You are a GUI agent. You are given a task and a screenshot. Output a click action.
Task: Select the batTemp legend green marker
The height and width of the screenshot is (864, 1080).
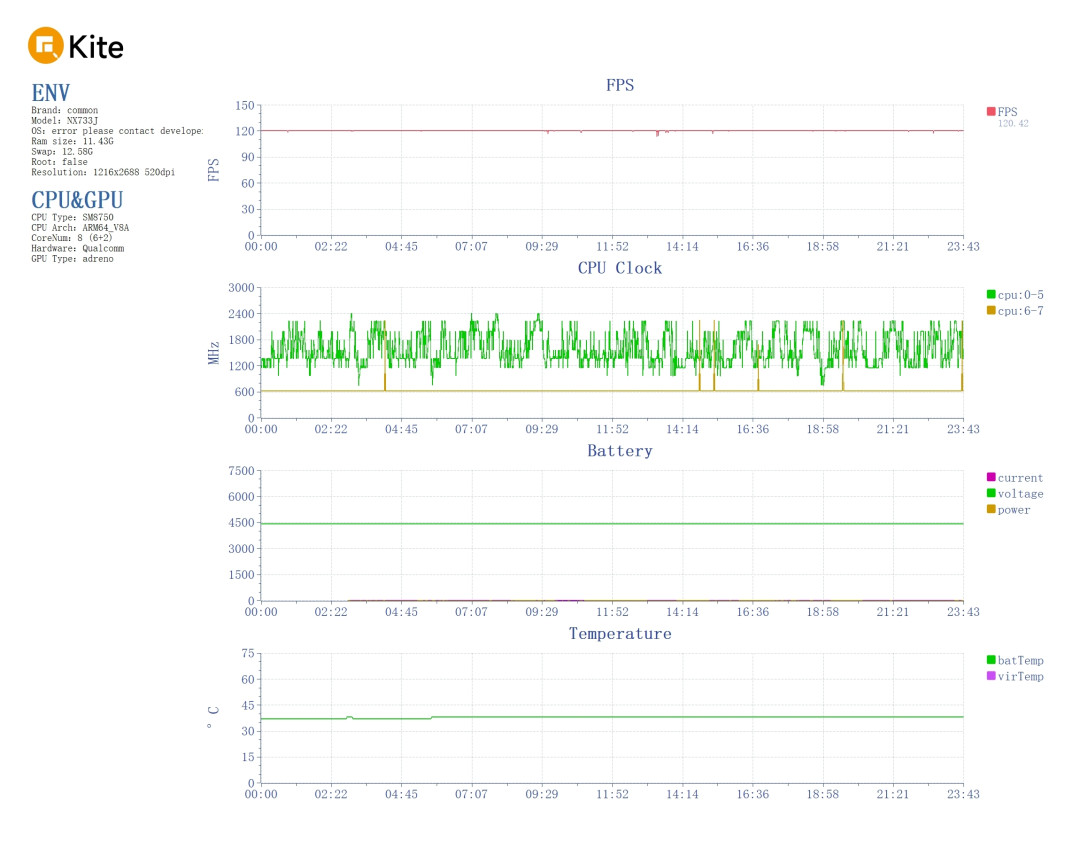pyautogui.click(x=990, y=660)
